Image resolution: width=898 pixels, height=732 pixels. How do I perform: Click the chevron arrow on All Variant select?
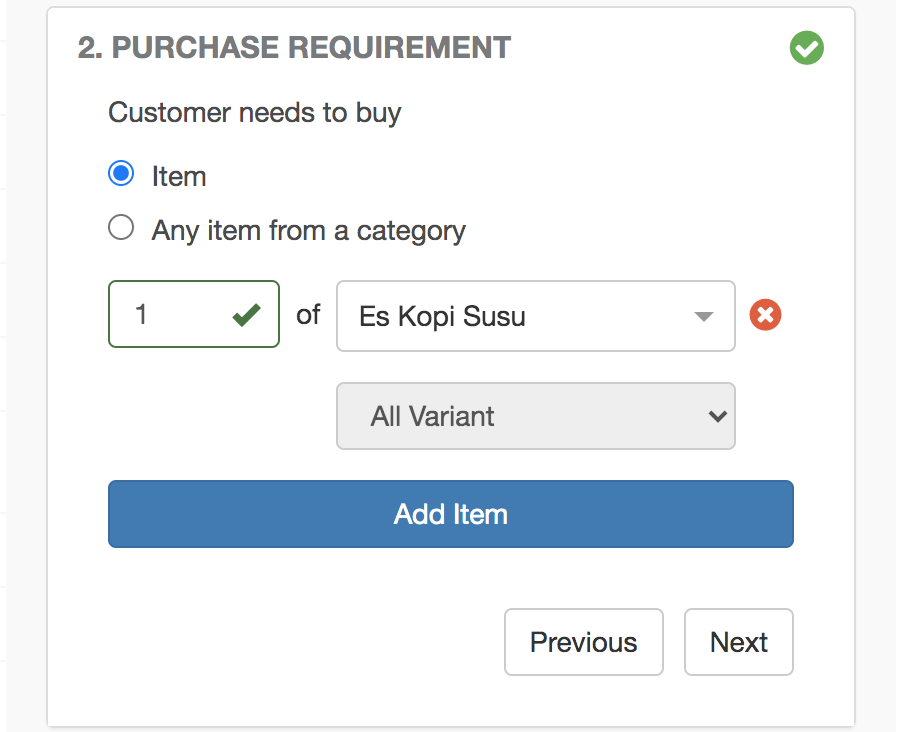coord(716,416)
